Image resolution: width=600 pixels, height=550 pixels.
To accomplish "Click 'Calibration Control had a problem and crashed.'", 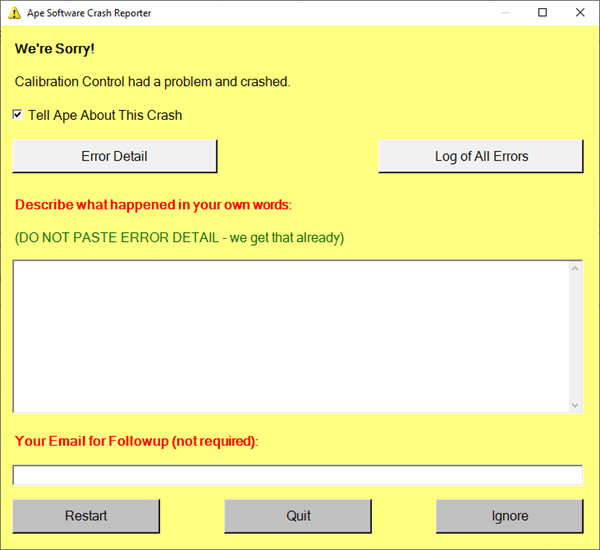I will 153,82.
